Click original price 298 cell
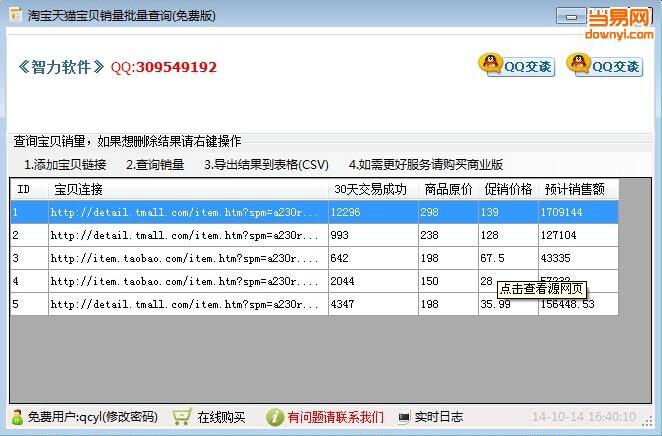This screenshot has height=436, width=662. [x=448, y=212]
